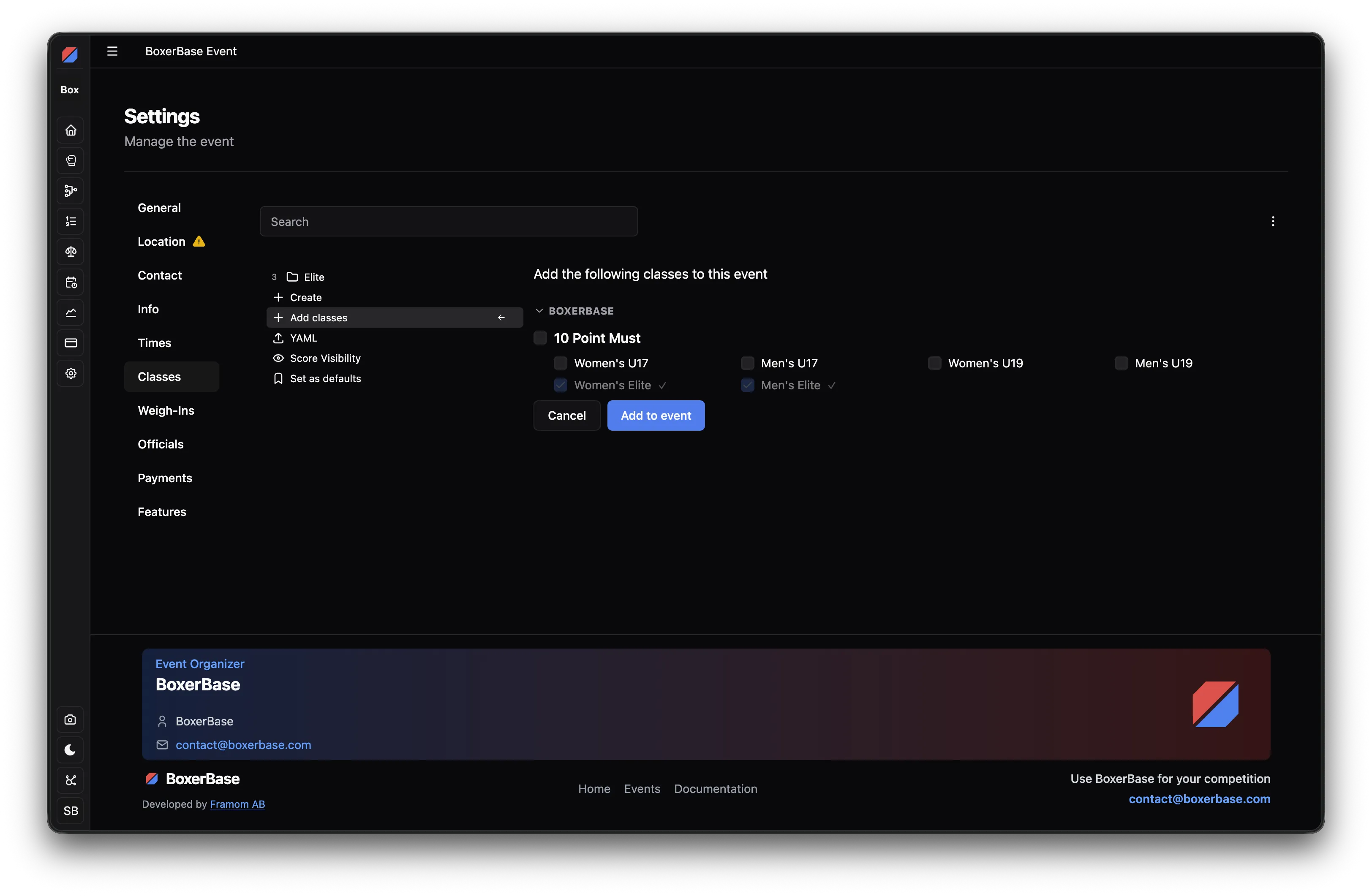Viewport: 1372px width, 896px height.
Task: Open the gear settings sidebar icon
Action: [71, 373]
